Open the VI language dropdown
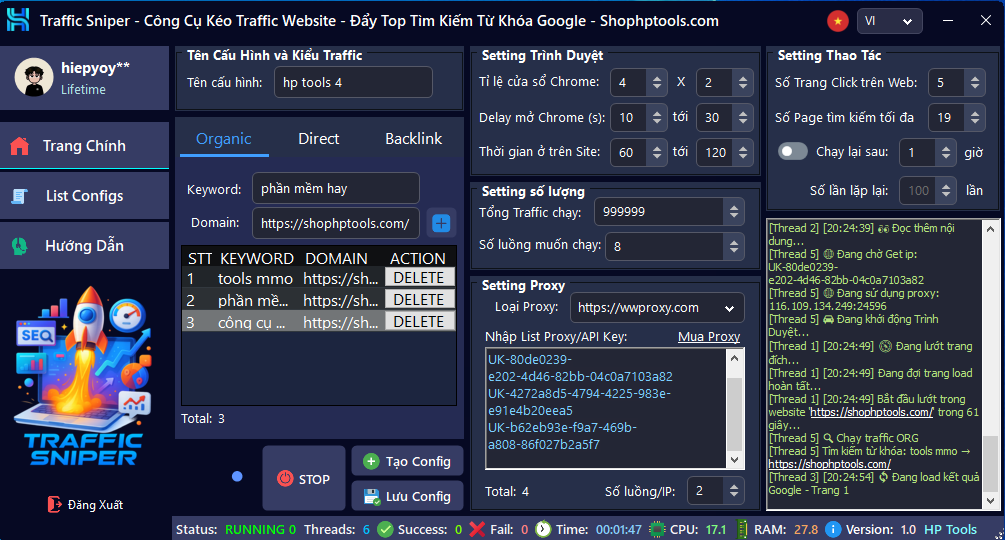This screenshot has width=1005, height=540. point(889,21)
